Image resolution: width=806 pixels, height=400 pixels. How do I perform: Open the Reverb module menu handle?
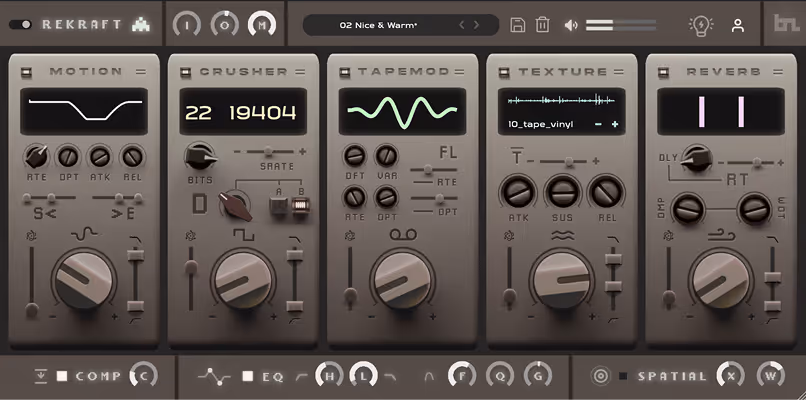tap(778, 72)
